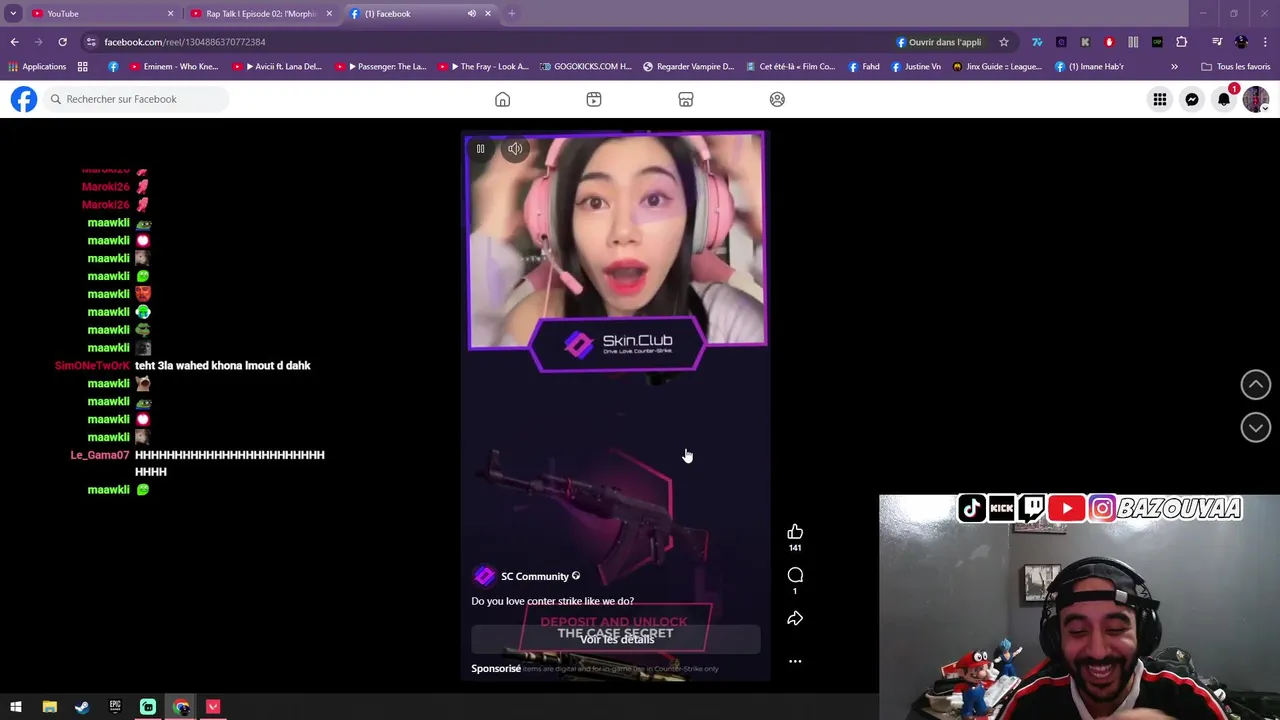Close the (1) Facebook tab
The image size is (1280, 720).
coord(488,13)
